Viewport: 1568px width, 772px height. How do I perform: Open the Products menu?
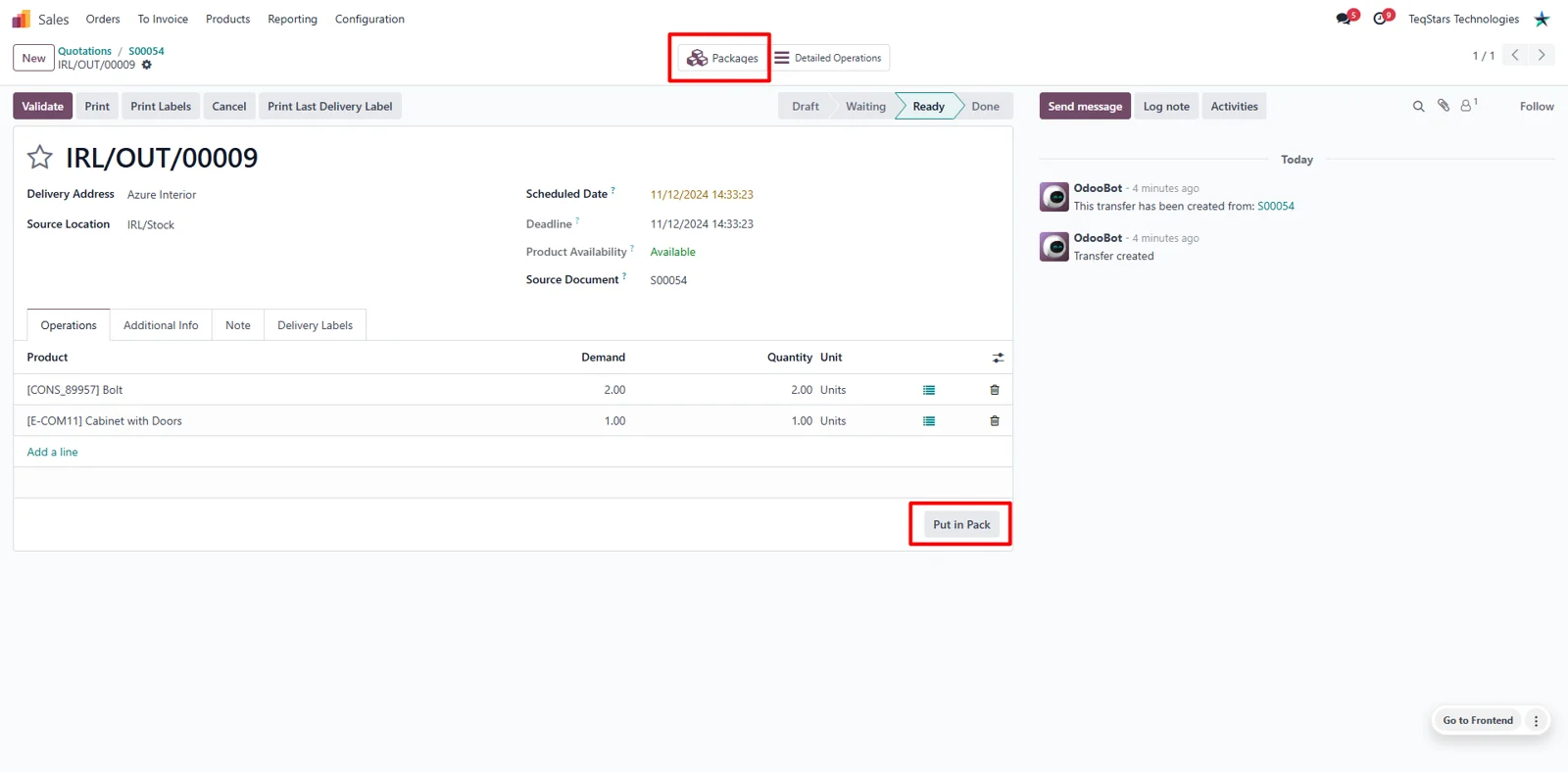[227, 19]
